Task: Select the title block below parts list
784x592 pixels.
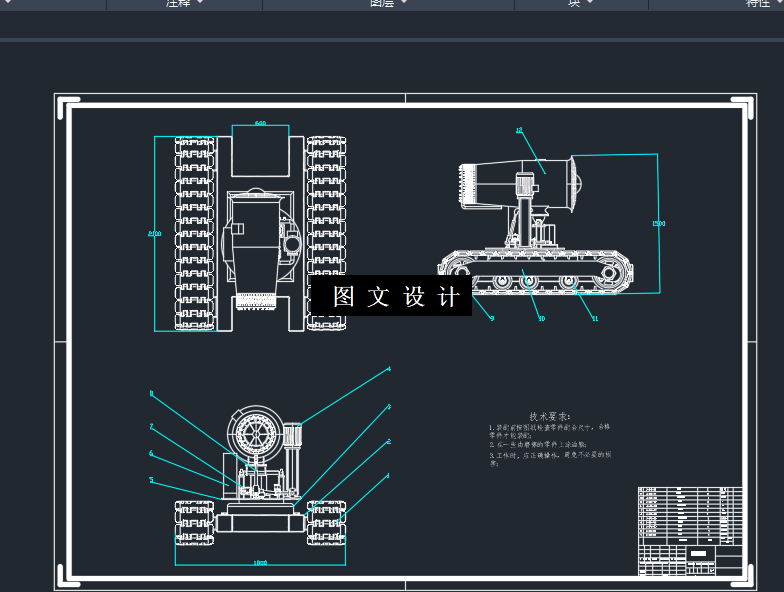Action: tap(690, 560)
